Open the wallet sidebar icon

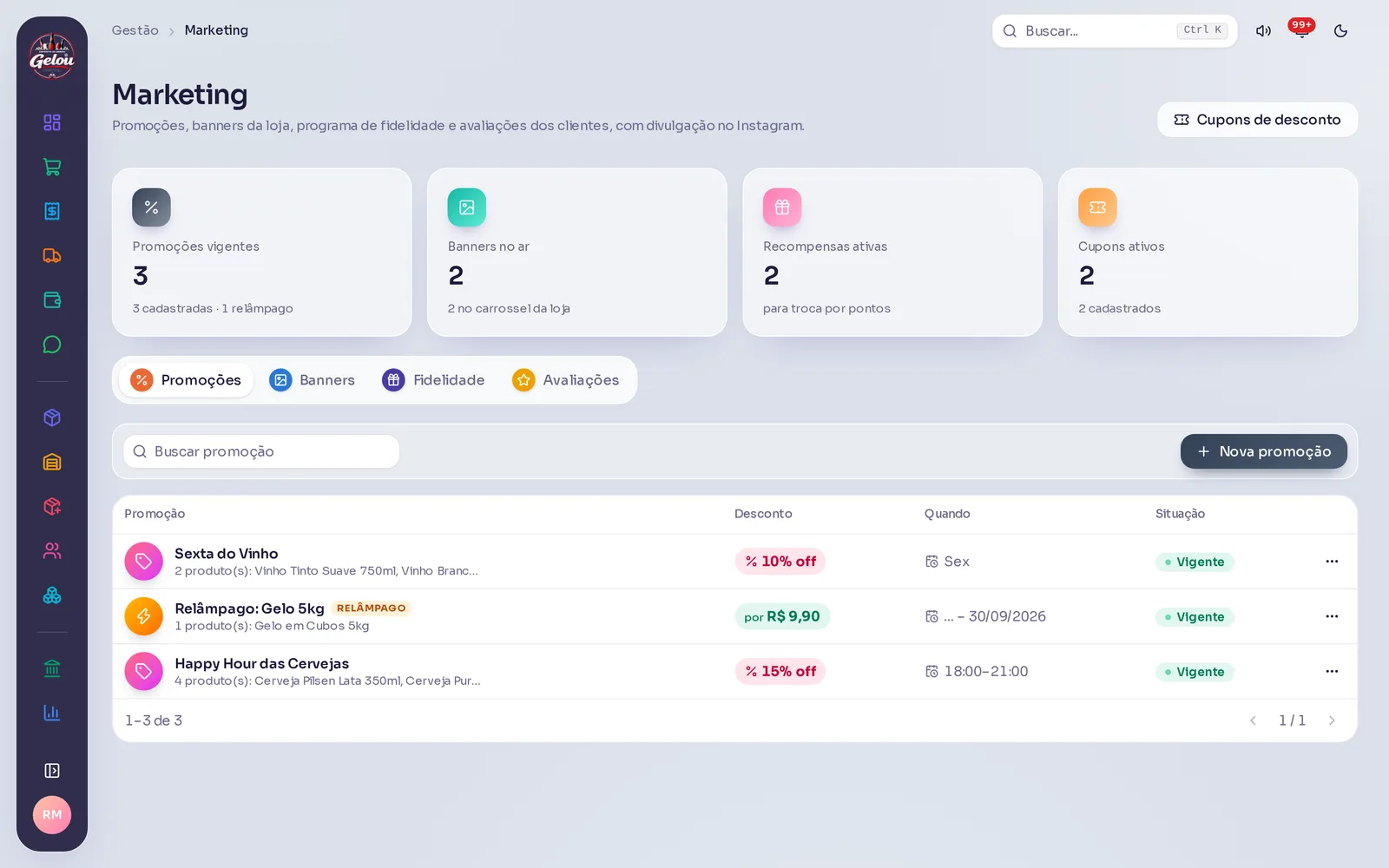click(52, 300)
